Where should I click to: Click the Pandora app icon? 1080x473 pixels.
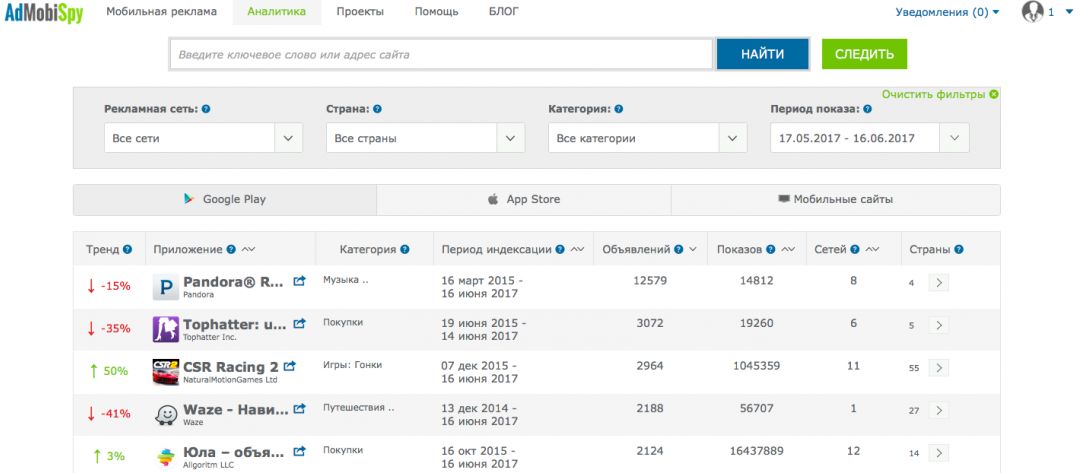pos(165,287)
